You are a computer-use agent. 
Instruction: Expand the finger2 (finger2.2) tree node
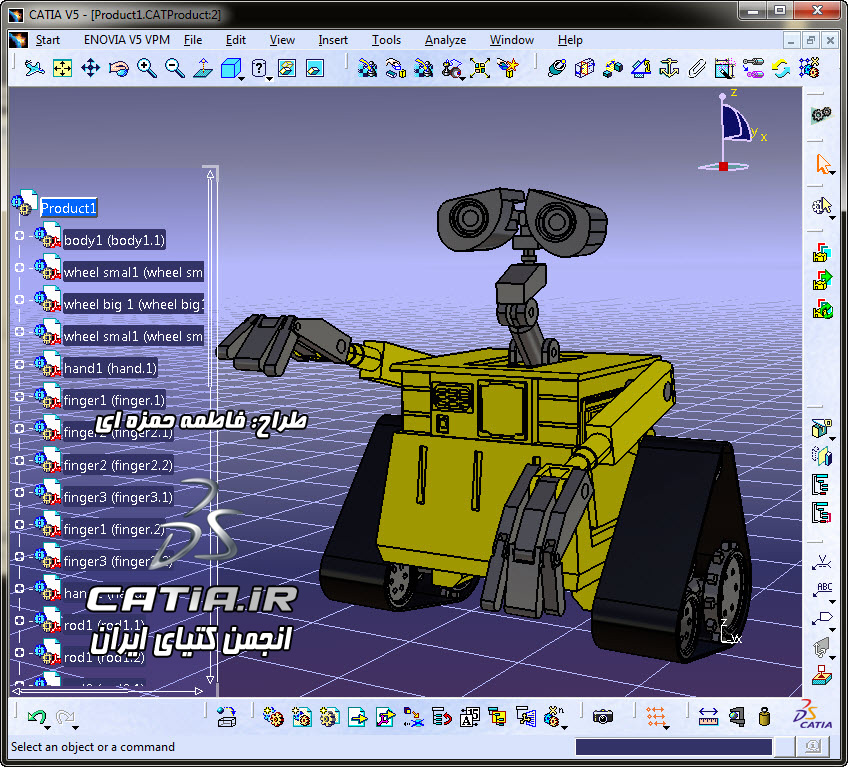tap(19, 460)
